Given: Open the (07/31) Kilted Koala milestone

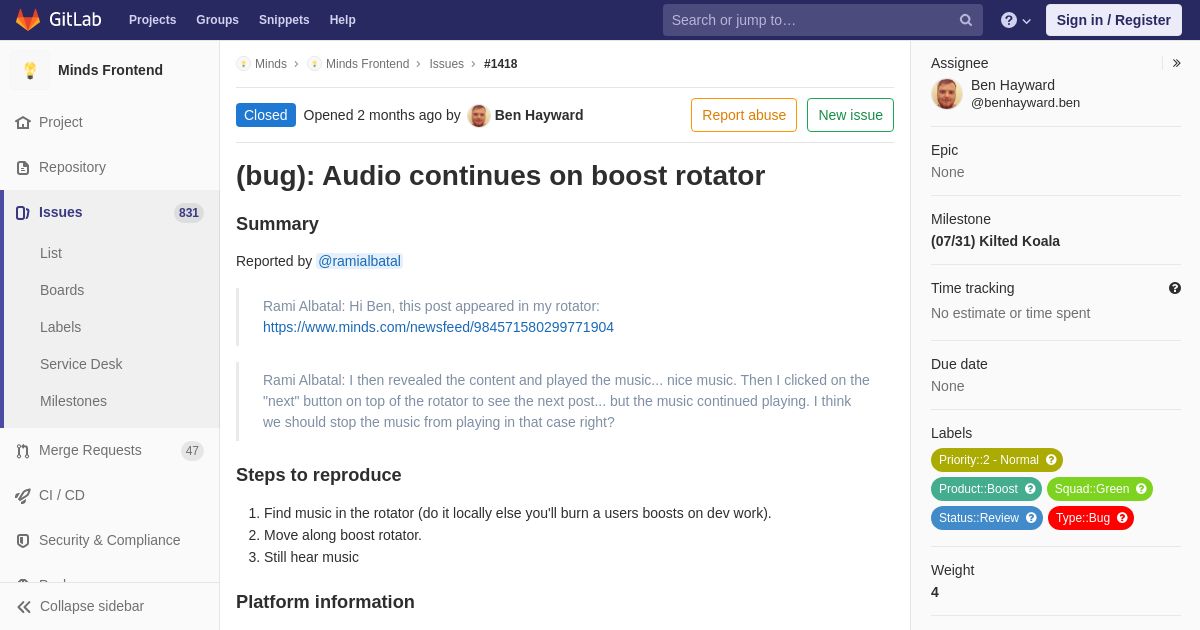Looking at the screenshot, I should tap(995, 241).
